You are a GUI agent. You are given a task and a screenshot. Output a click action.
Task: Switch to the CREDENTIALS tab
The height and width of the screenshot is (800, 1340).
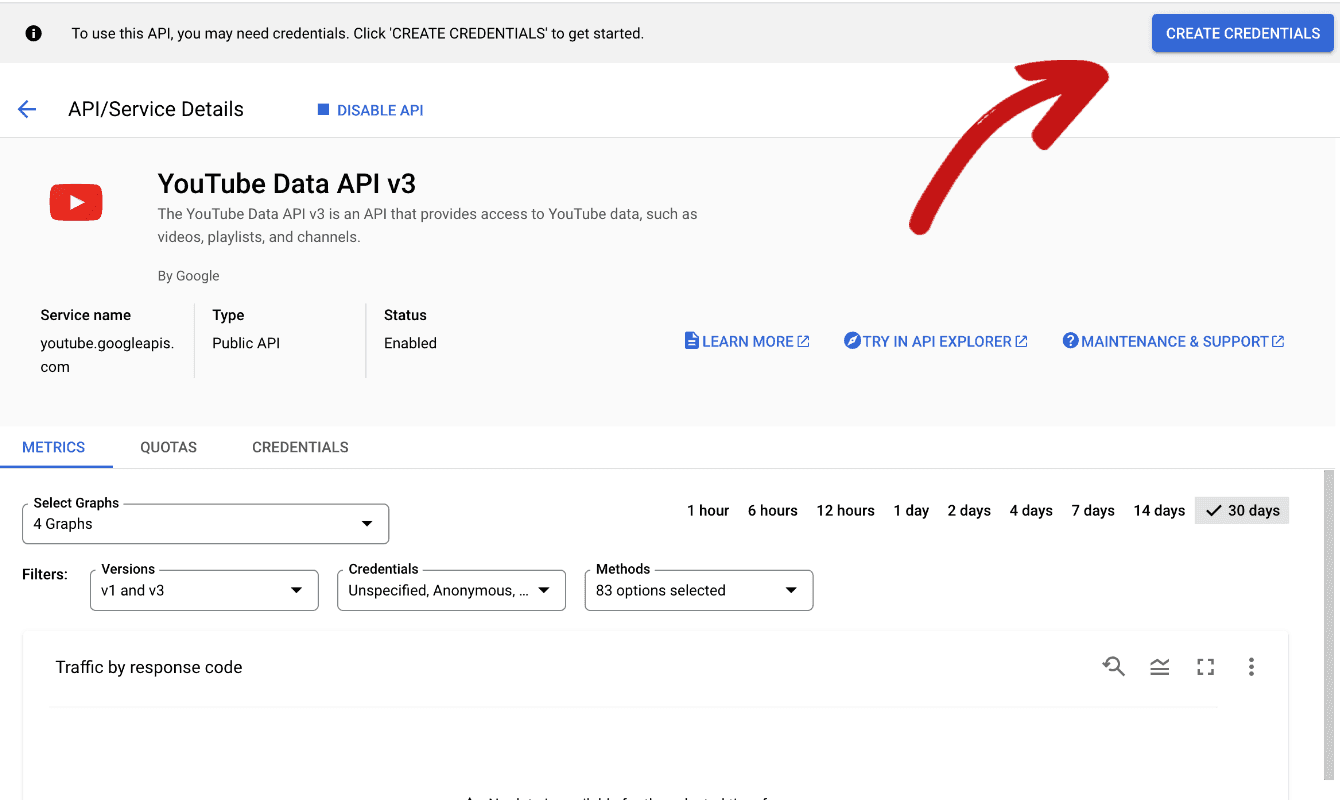(300, 447)
